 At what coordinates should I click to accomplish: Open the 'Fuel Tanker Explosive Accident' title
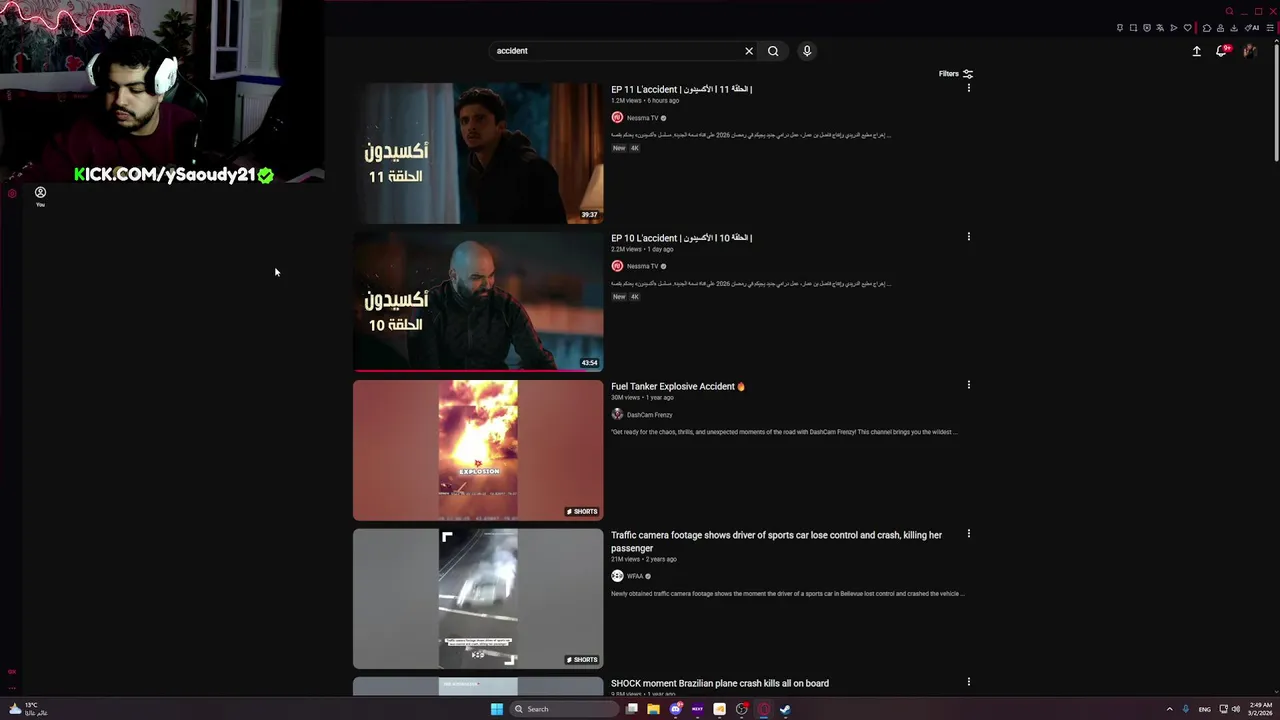[x=678, y=386]
